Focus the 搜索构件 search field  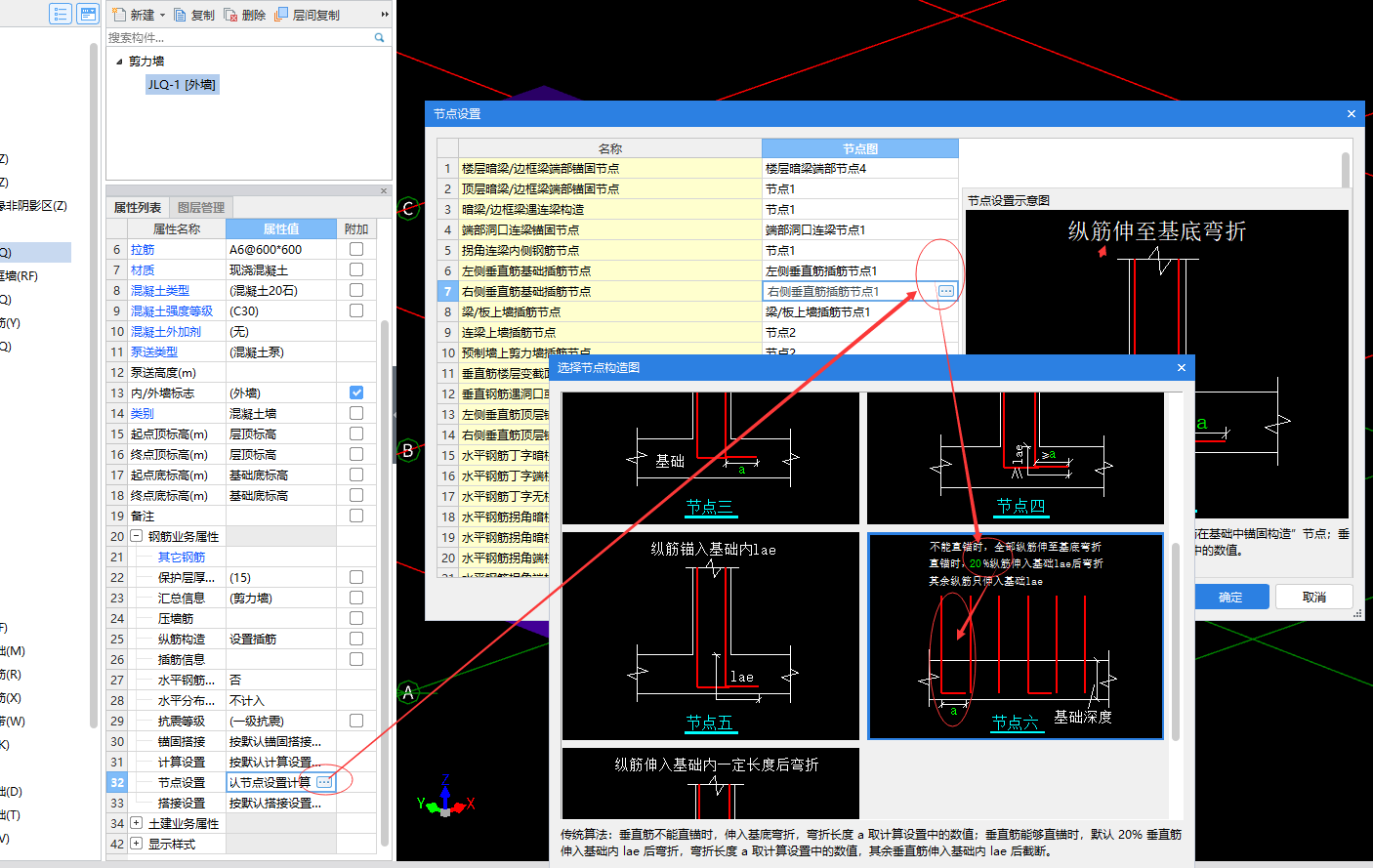[x=239, y=37]
